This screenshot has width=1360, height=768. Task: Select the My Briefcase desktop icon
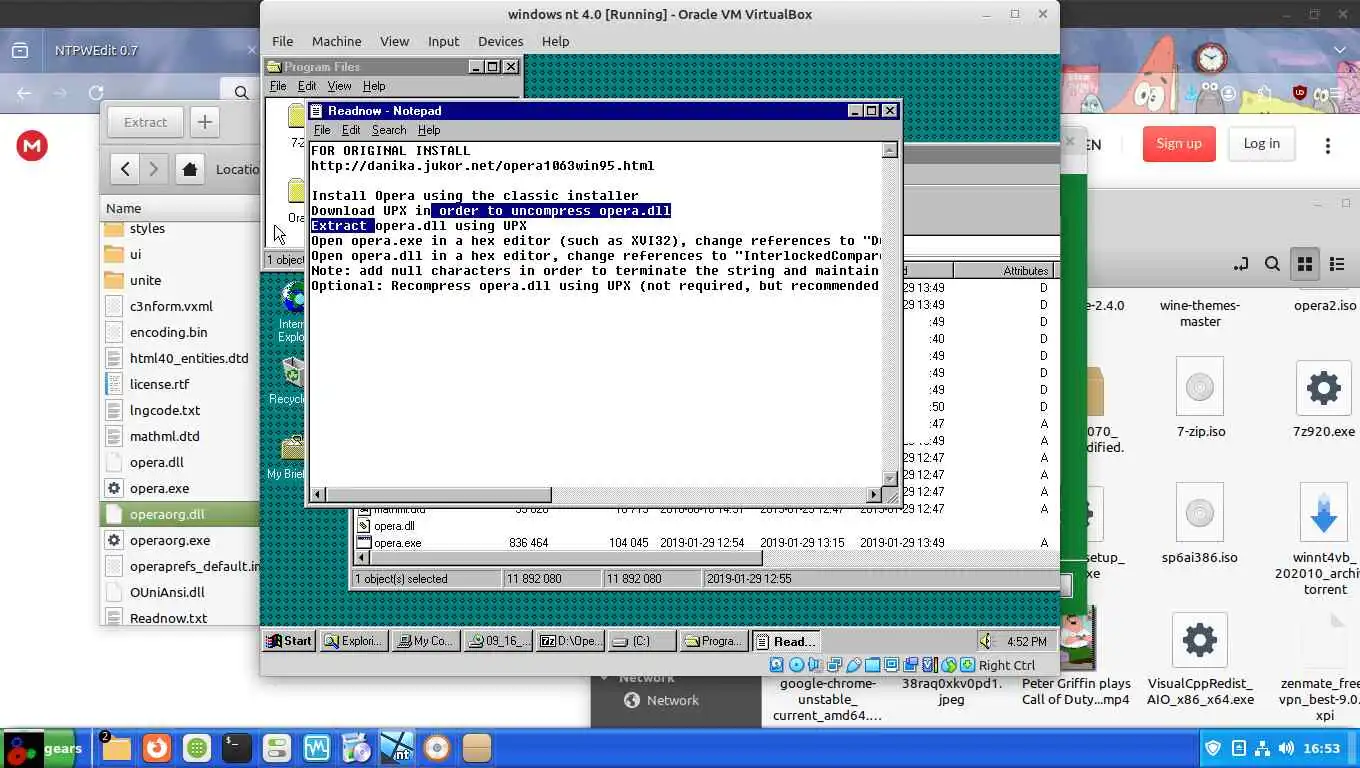(289, 457)
